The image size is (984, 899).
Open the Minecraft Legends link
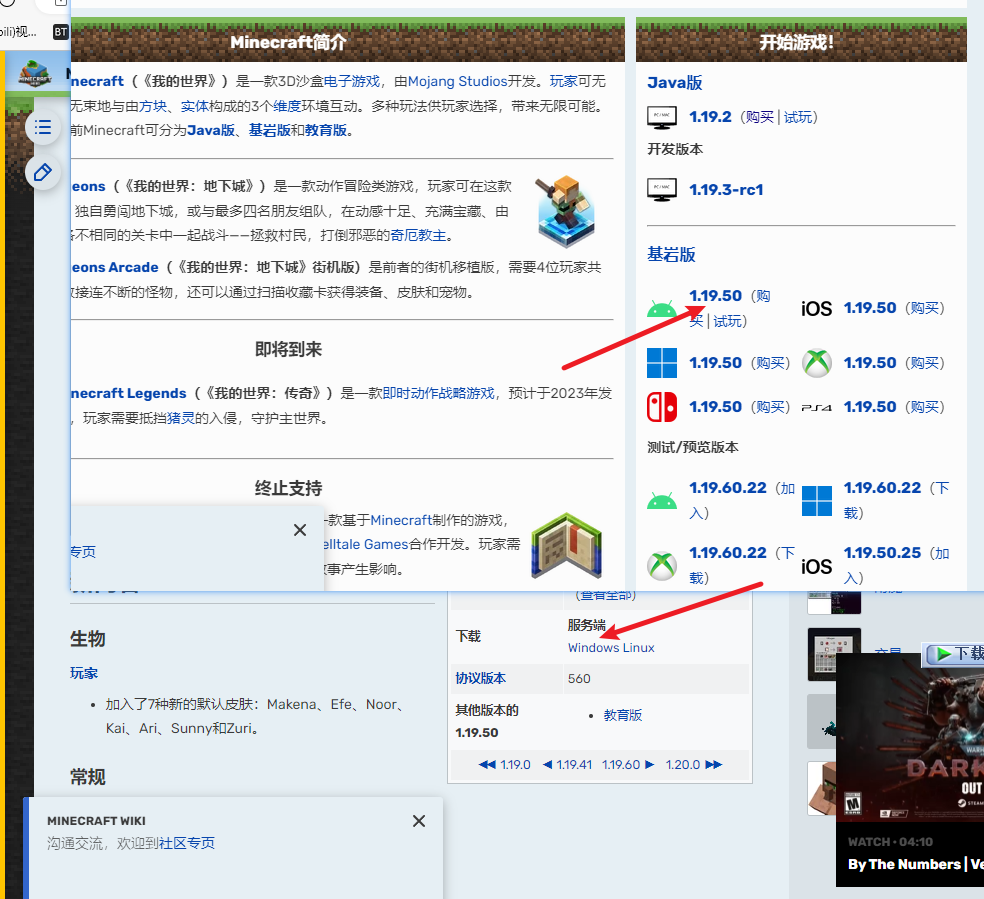tap(129, 393)
